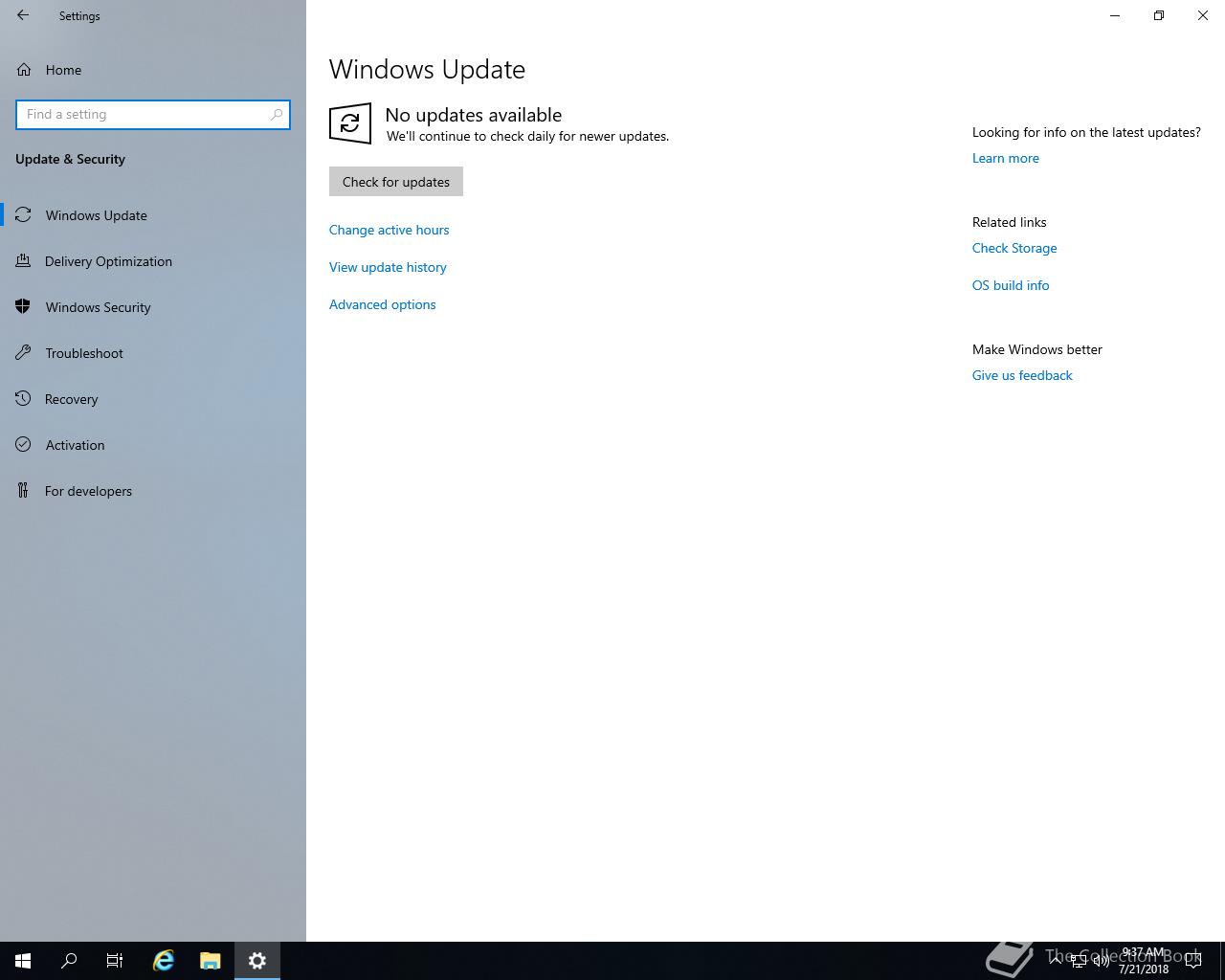1225x980 pixels.
Task: Click the Settings gear taskbar icon
Action: pyautogui.click(x=256, y=961)
